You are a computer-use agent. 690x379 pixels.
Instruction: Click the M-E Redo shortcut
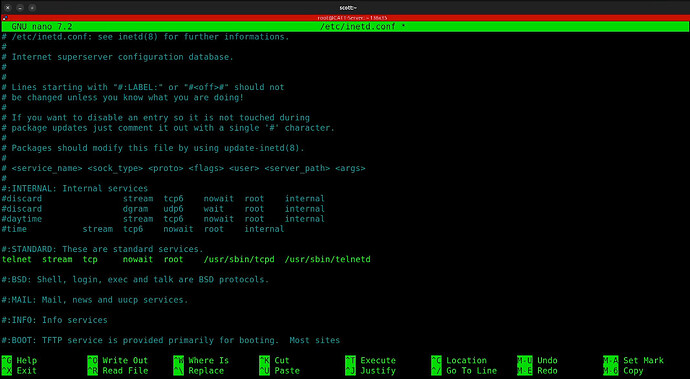[537, 371]
